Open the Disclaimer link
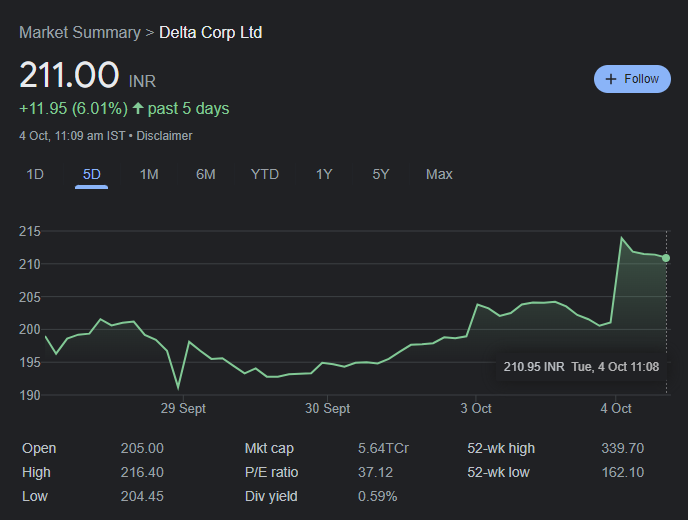Viewport: 688px width, 520px height. pos(164,136)
